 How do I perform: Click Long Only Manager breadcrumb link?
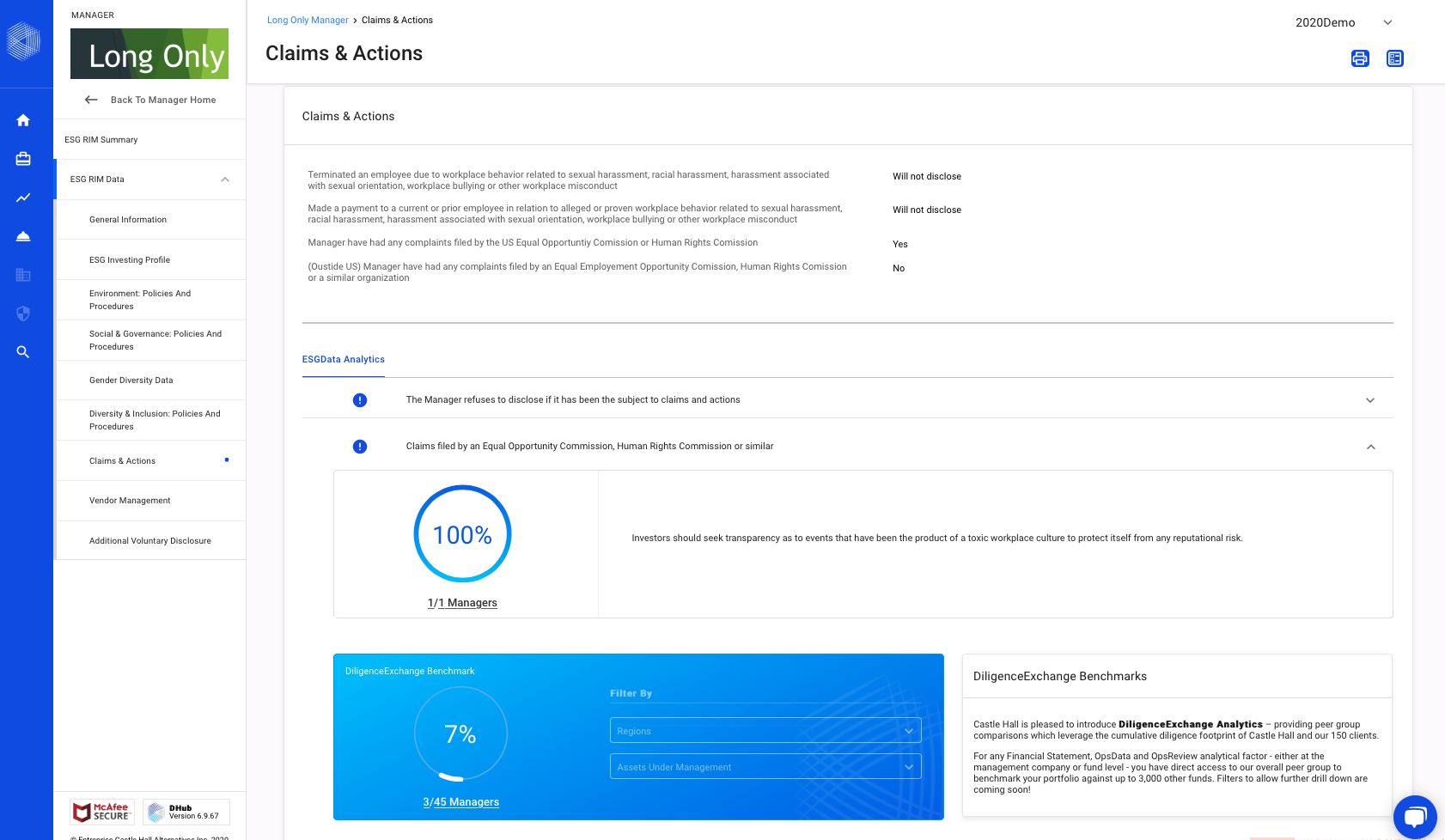coord(308,21)
